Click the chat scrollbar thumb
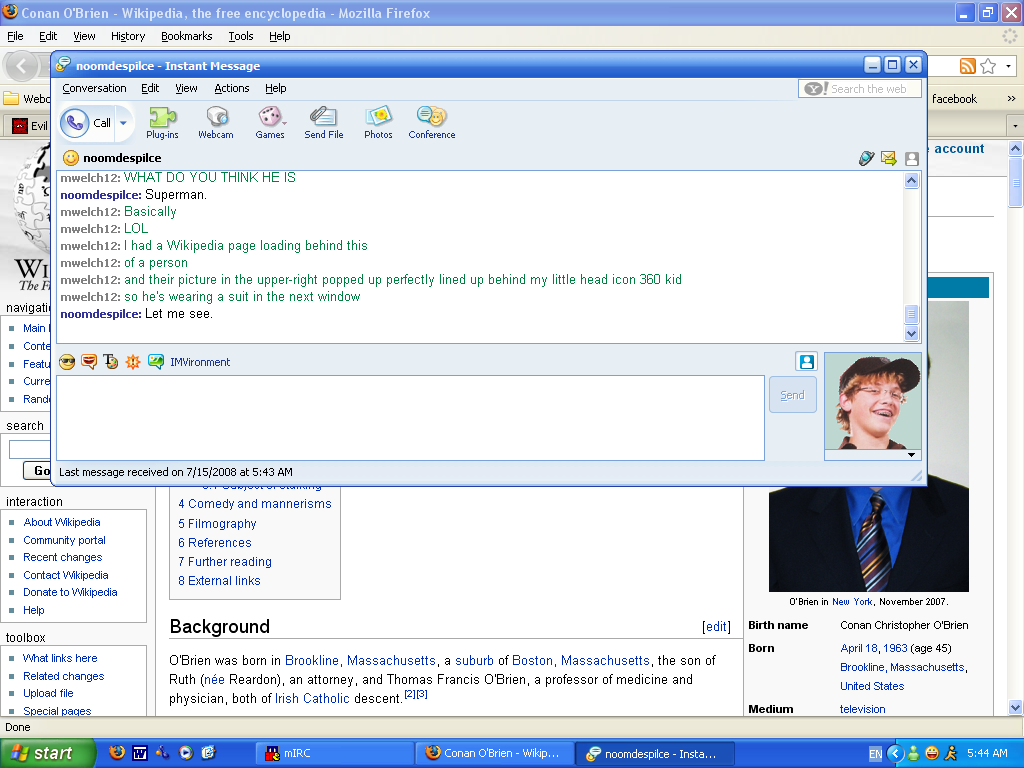This screenshot has height=768, width=1024. (912, 314)
